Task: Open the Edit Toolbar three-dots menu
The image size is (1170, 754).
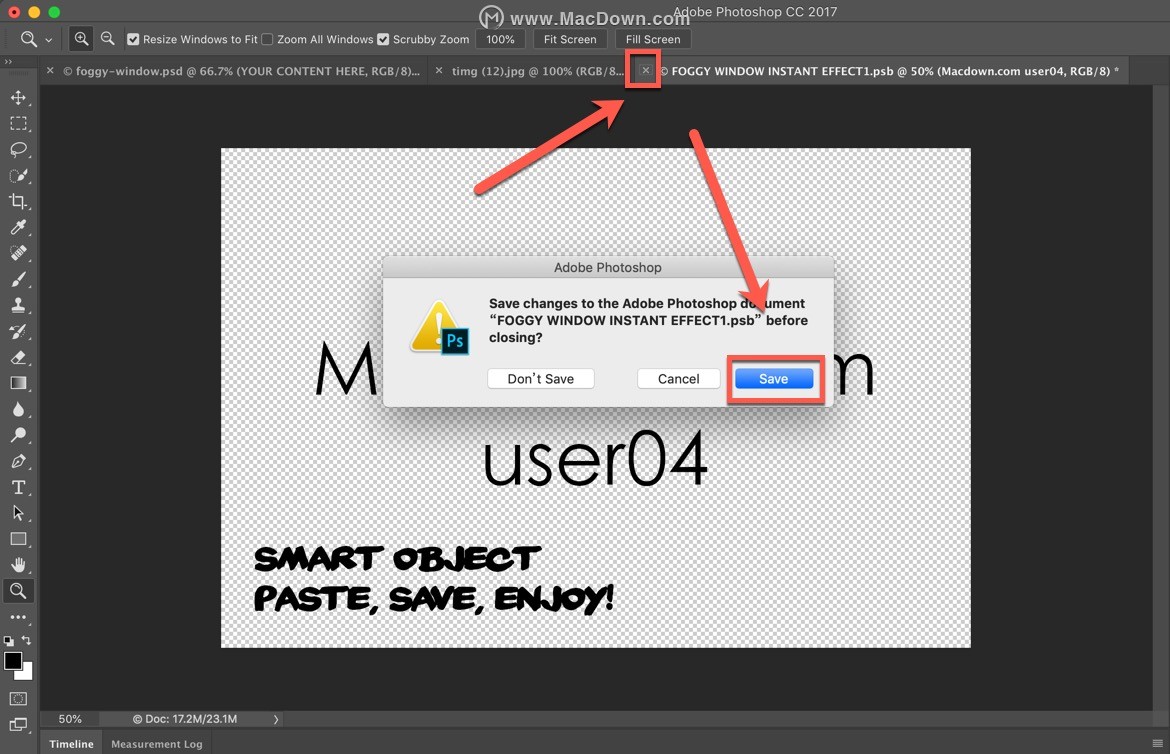Action: click(x=18, y=617)
